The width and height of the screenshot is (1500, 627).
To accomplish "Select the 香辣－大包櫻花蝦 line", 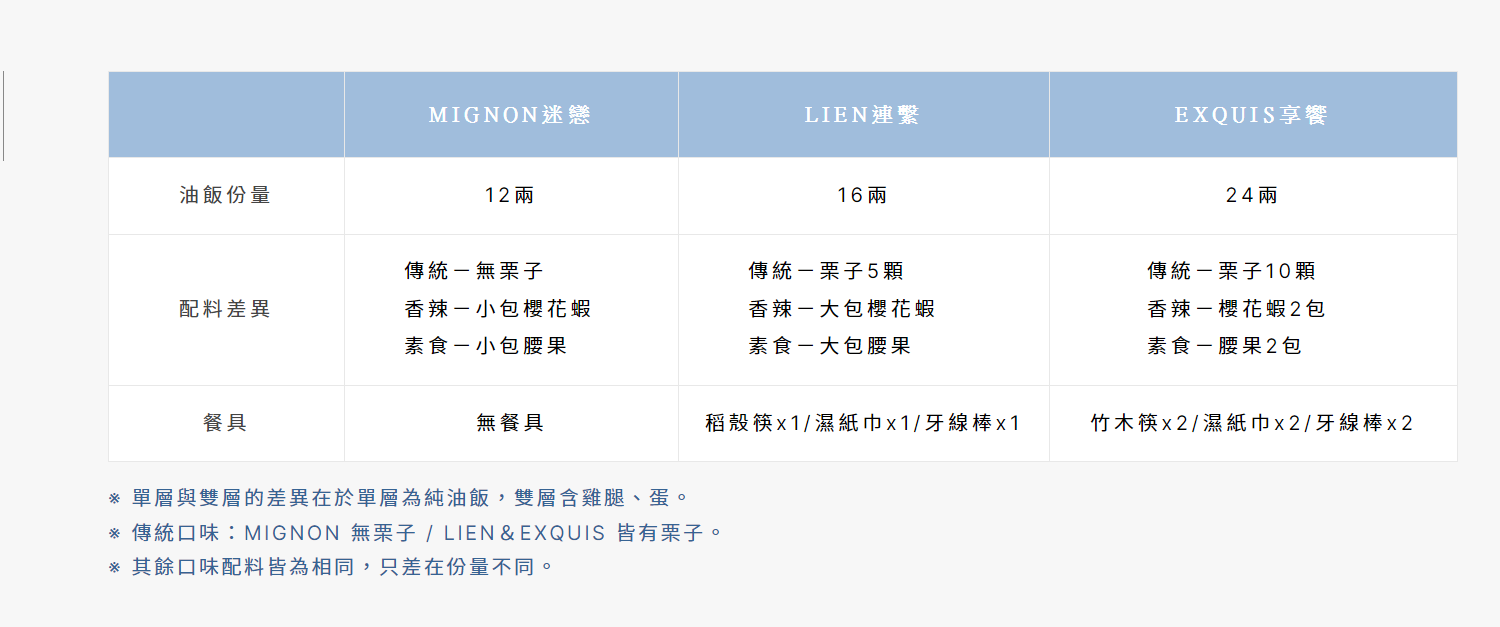I will point(842,309).
